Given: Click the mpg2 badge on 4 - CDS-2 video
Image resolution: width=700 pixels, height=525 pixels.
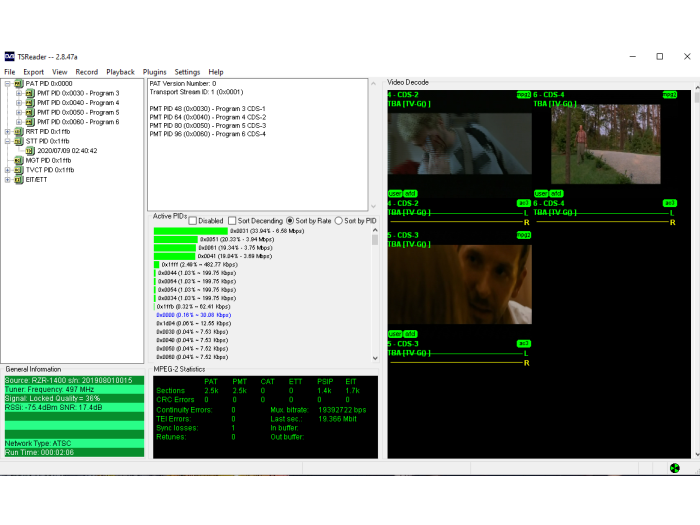Looking at the screenshot, I should (x=523, y=95).
